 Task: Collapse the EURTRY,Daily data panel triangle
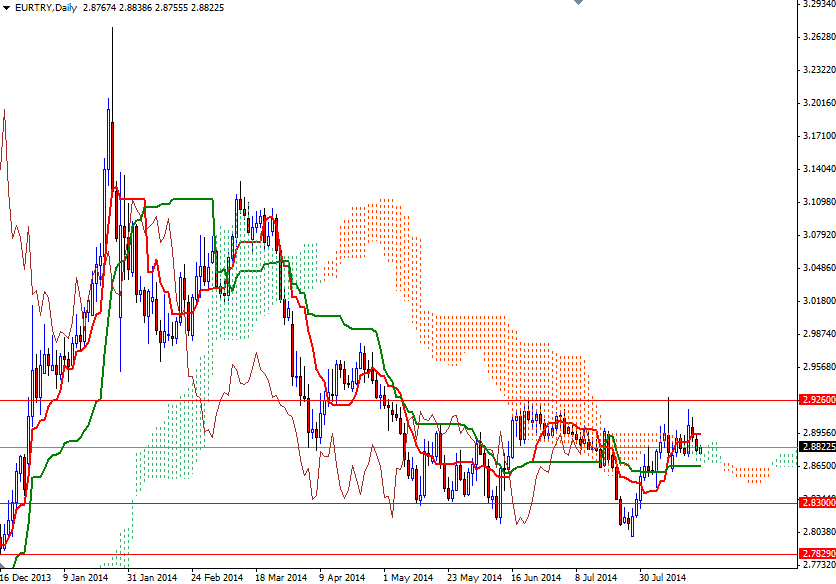click(x=6, y=7)
